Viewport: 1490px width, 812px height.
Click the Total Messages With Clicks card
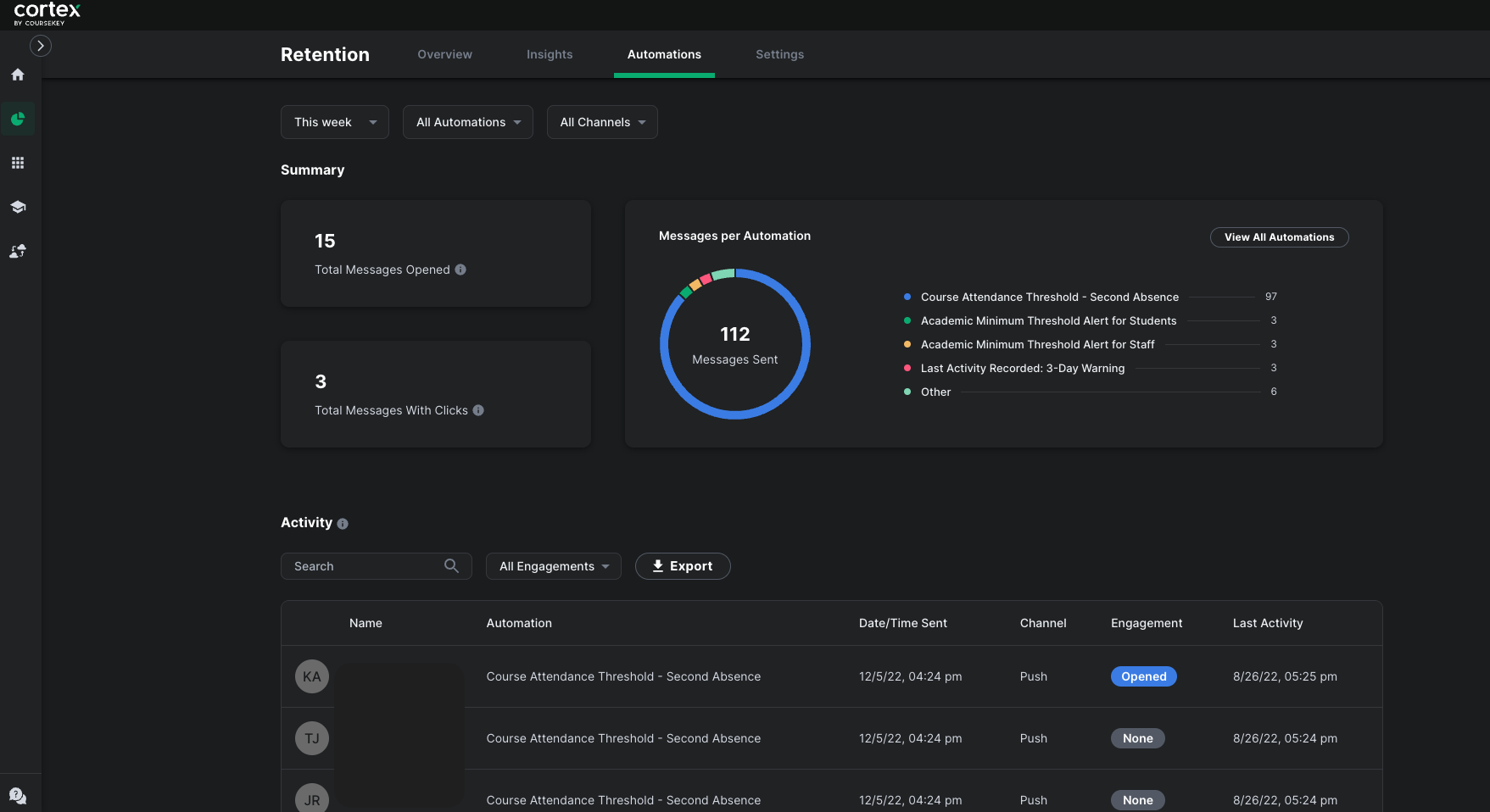(436, 394)
